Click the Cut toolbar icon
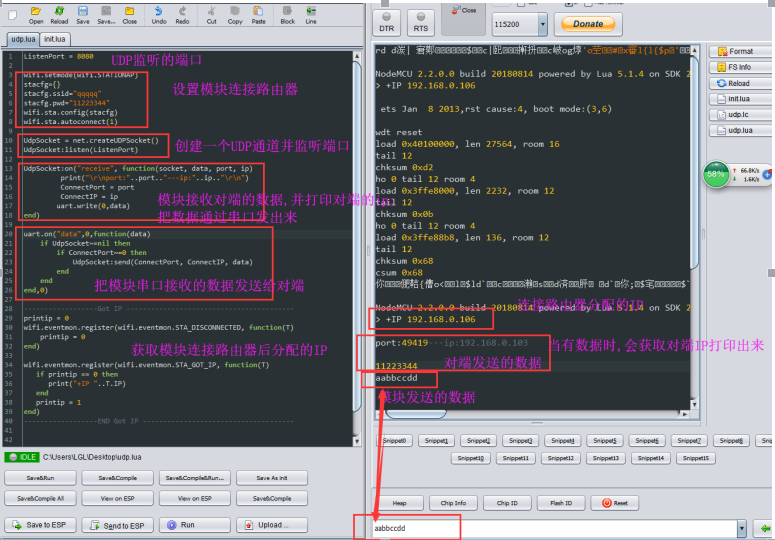The width and height of the screenshot is (775, 540). (212, 15)
